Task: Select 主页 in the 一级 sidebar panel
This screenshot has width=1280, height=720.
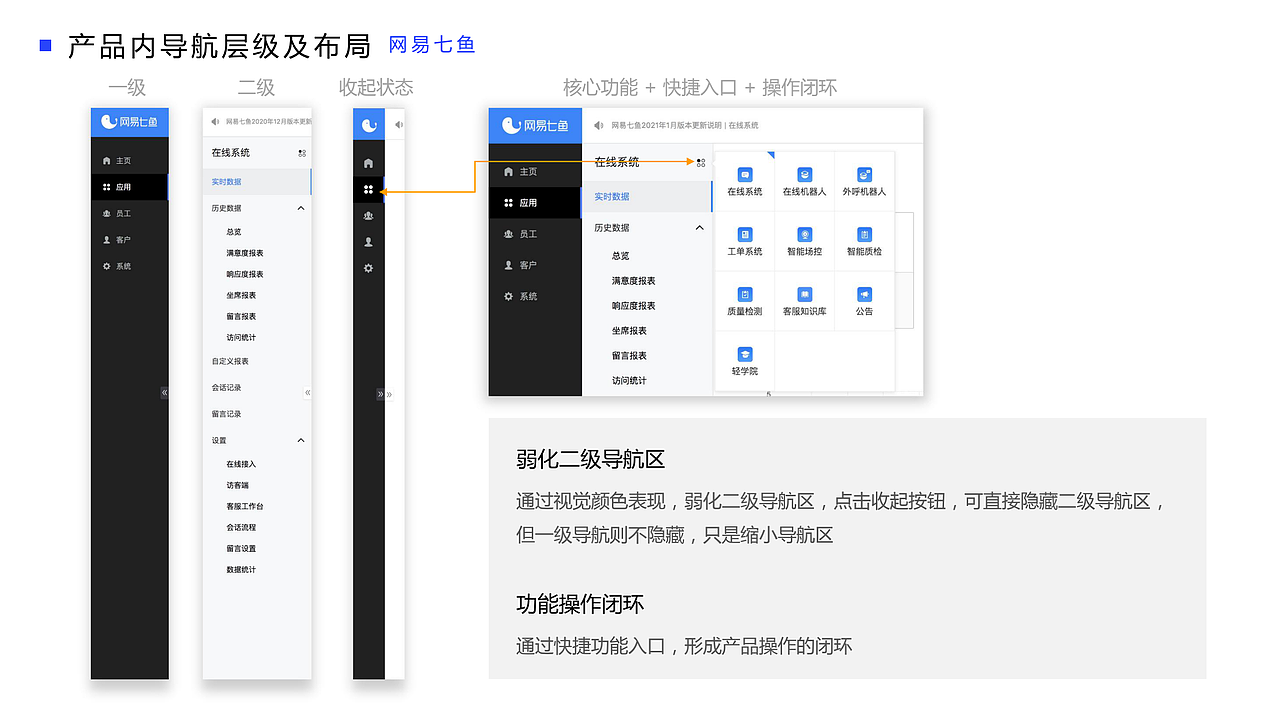Action: (130, 160)
